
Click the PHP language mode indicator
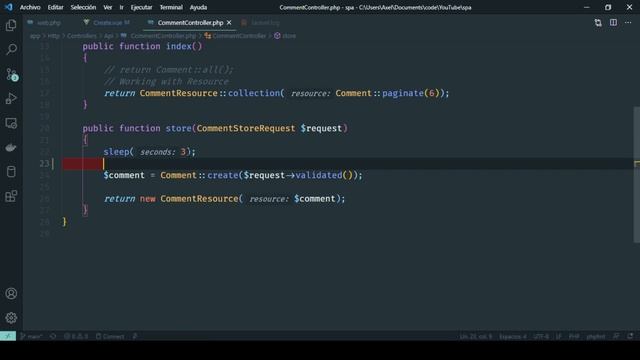pyautogui.click(x=574, y=337)
